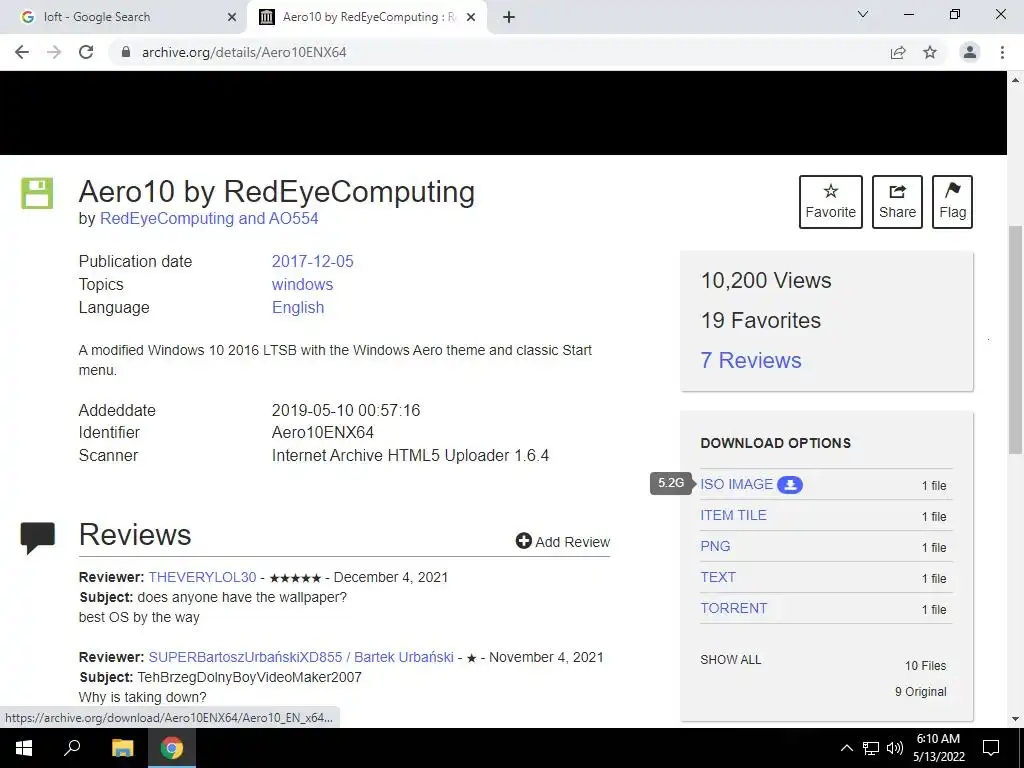Viewport: 1024px width, 768px height.
Task: Open the English language link
Action: tap(298, 307)
